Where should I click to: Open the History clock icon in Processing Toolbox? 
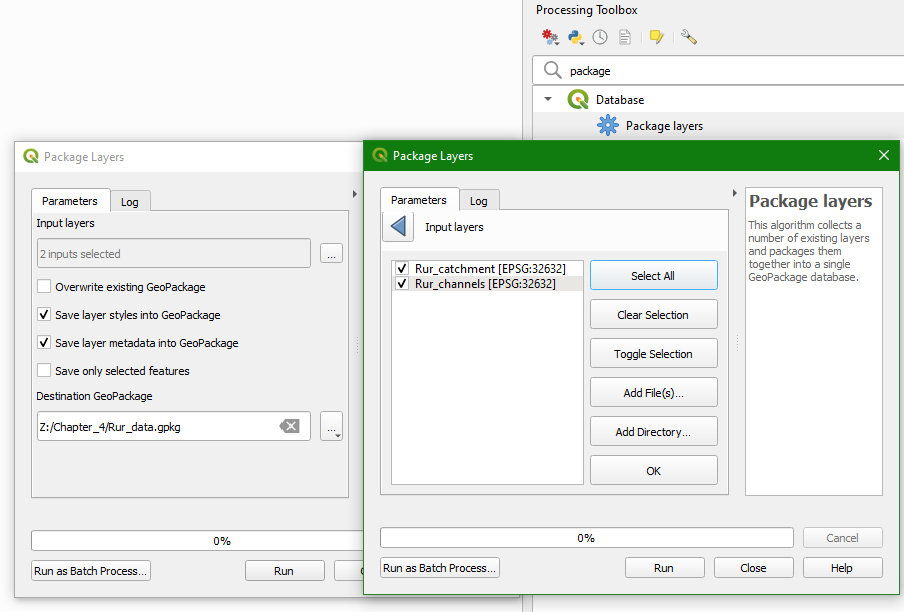[600, 37]
